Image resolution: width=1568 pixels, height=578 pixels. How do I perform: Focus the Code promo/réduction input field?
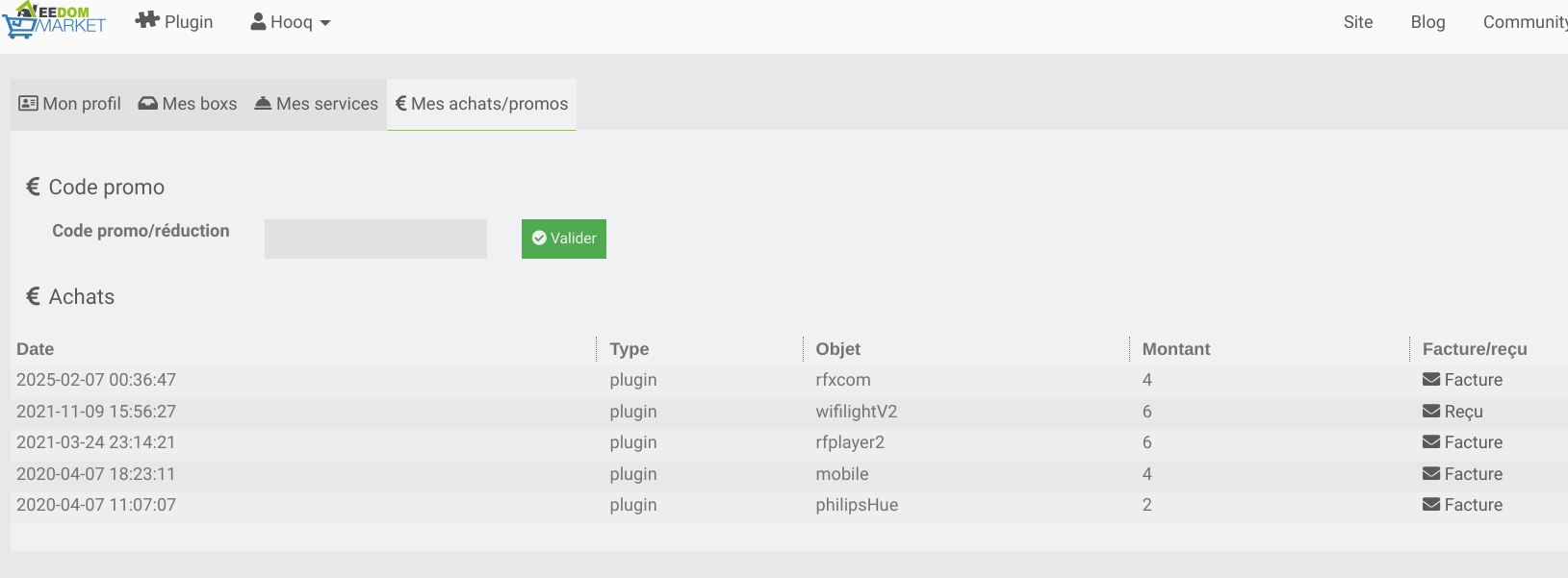point(375,239)
